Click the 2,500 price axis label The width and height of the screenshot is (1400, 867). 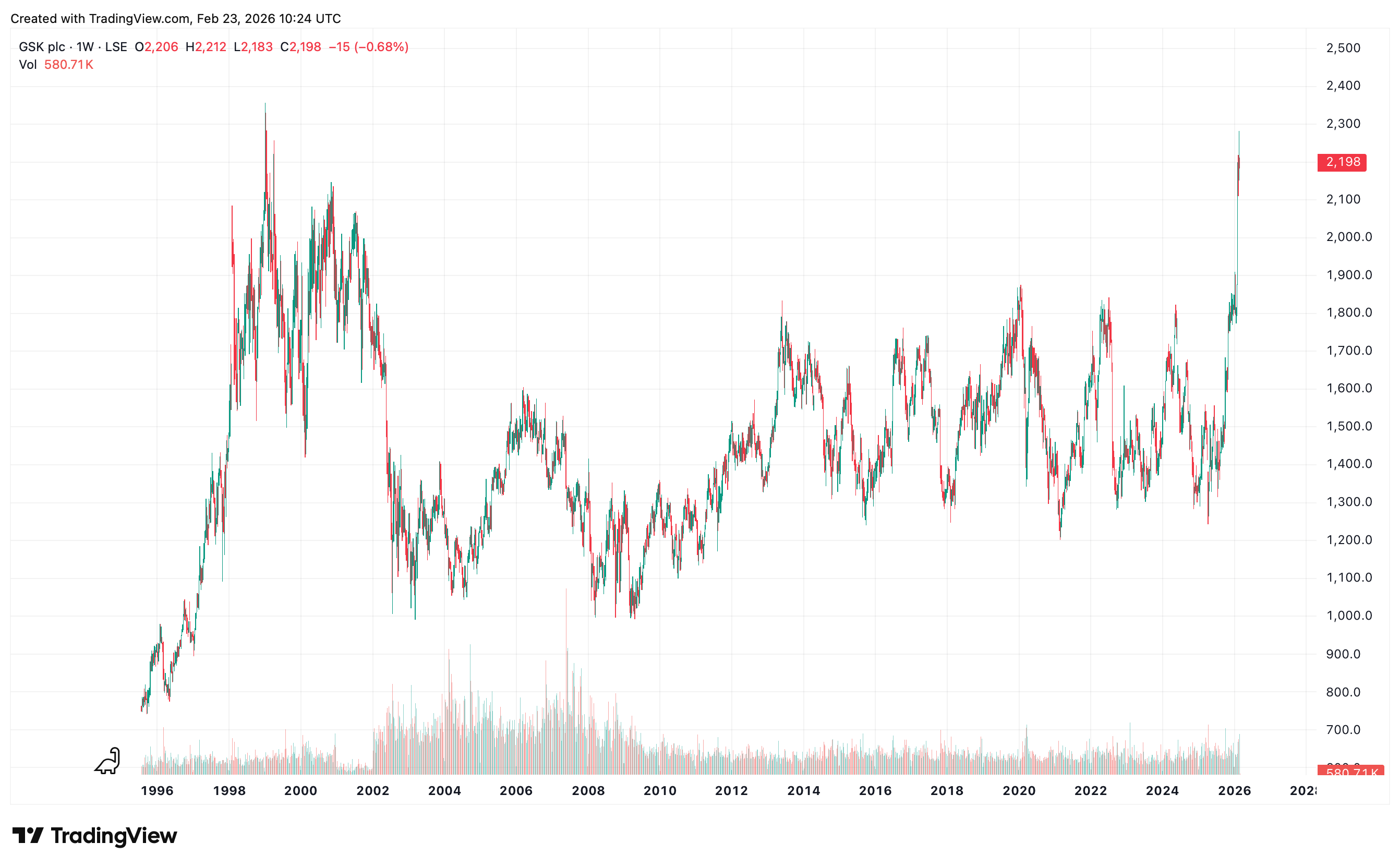1343,48
